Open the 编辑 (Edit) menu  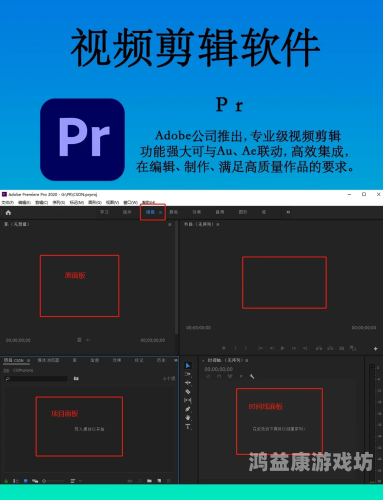point(24,202)
